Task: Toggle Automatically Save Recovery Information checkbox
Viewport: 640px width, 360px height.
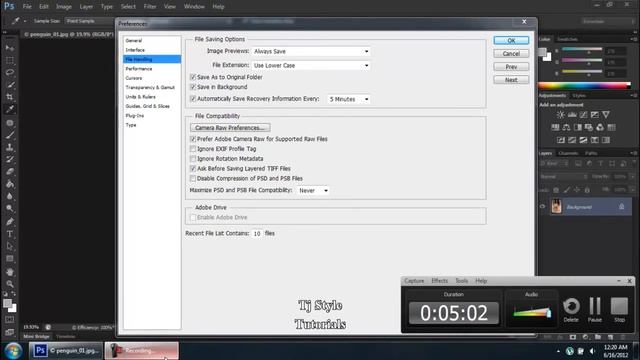Action: (193, 99)
